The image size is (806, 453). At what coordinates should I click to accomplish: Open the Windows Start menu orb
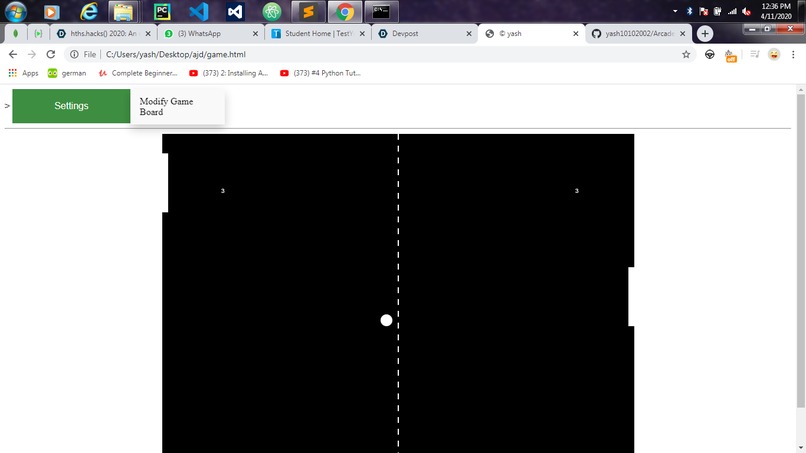click(15, 11)
